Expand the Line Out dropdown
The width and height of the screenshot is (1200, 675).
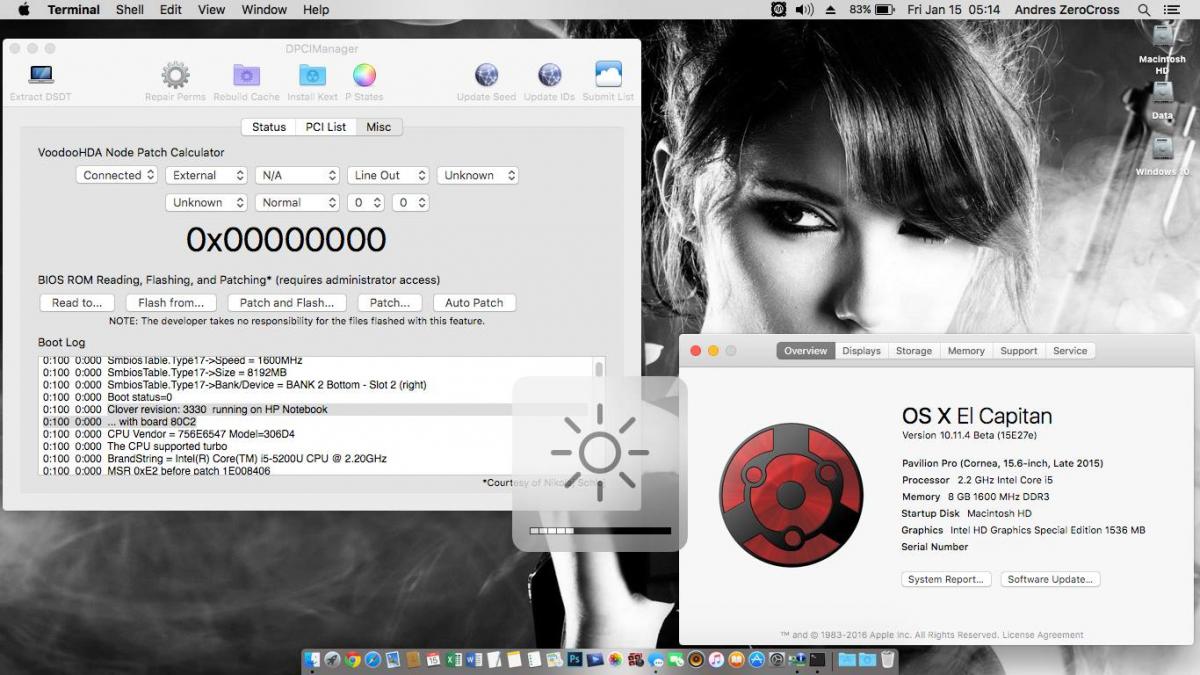click(x=388, y=175)
